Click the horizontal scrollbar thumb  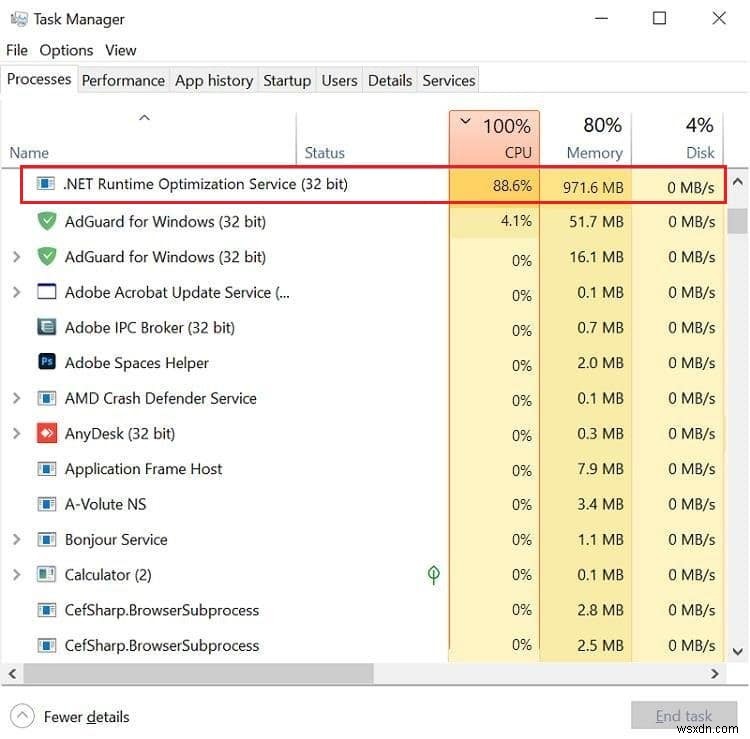[199, 673]
